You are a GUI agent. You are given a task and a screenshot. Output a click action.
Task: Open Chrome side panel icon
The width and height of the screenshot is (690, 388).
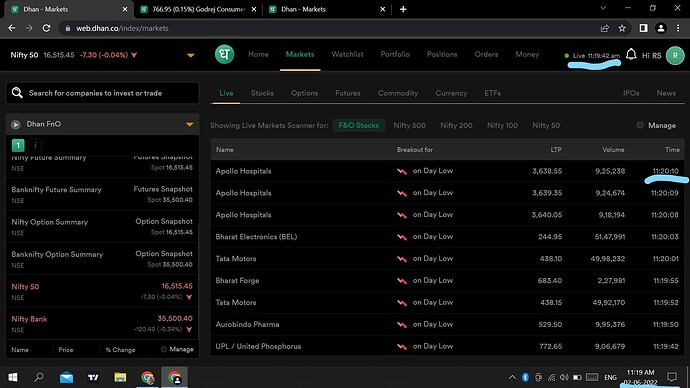[x=643, y=28]
